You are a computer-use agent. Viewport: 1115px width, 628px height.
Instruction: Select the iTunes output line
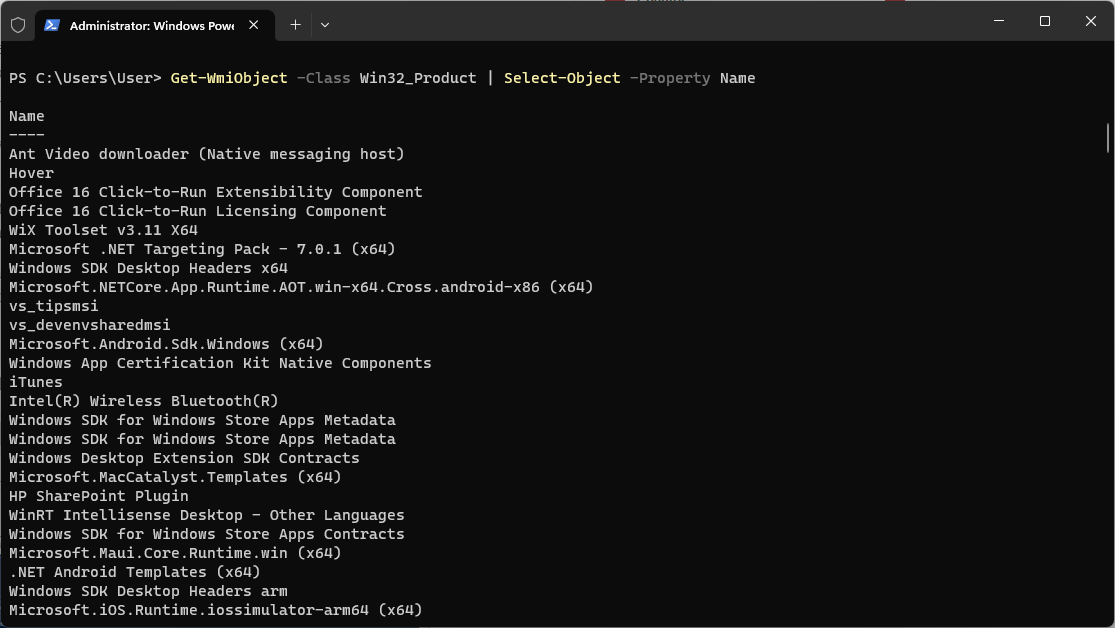coord(36,383)
